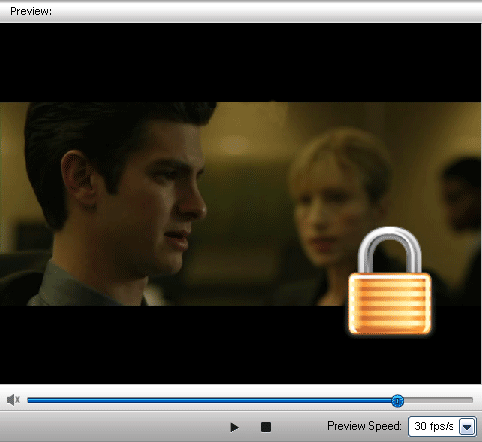Click the golden body of the padlock
Image resolution: width=482 pixels, height=442 pixels.
390,303
